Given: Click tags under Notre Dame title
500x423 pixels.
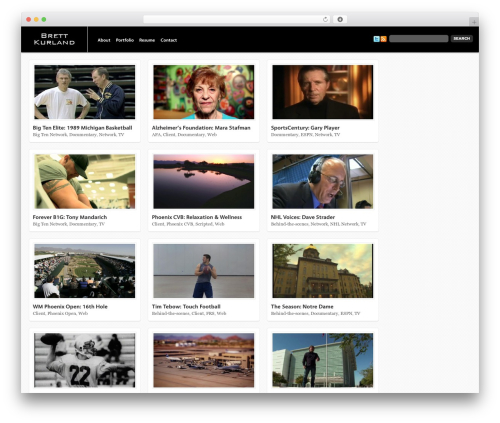Looking at the screenshot, I should pos(315,314).
